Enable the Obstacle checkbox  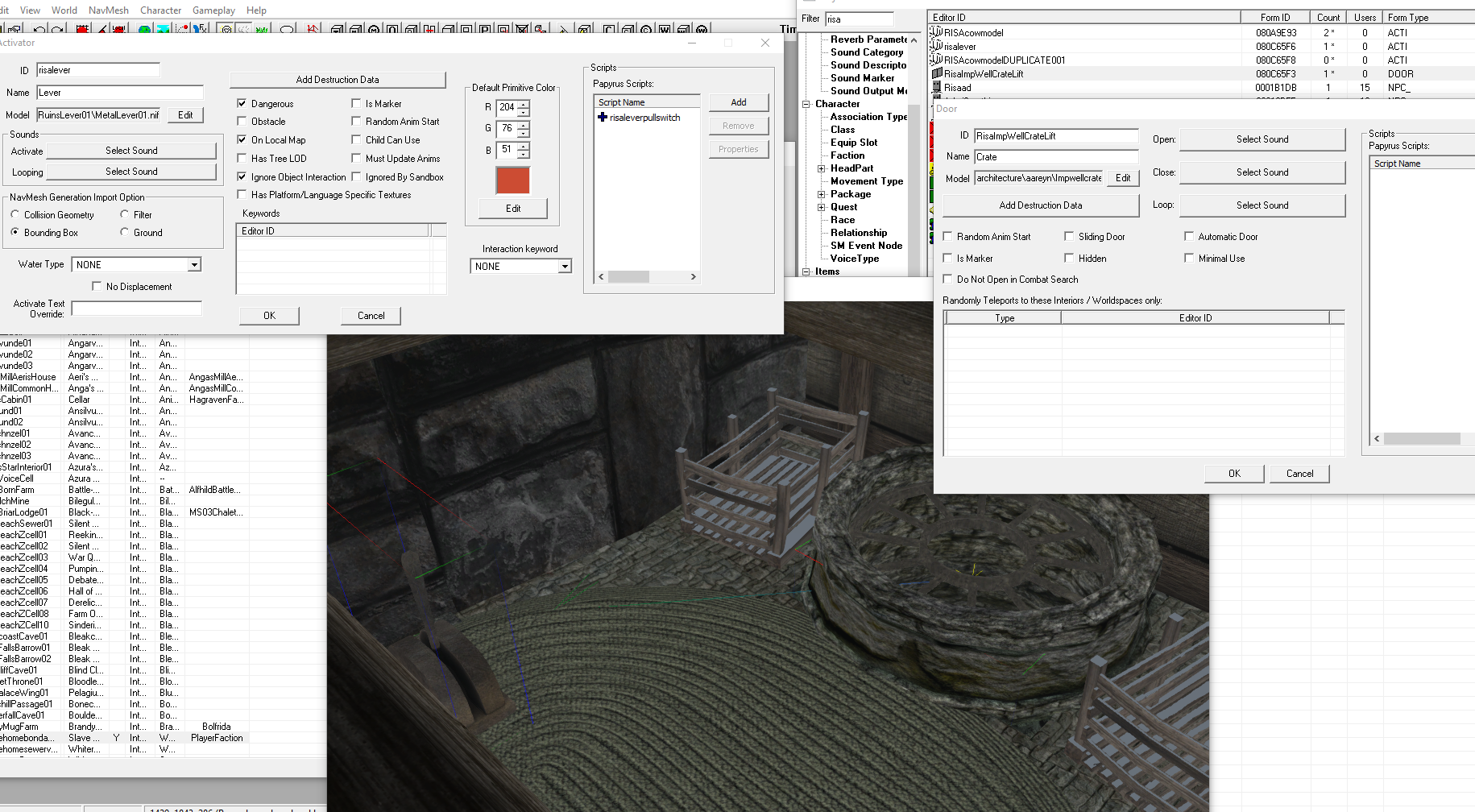(x=242, y=122)
